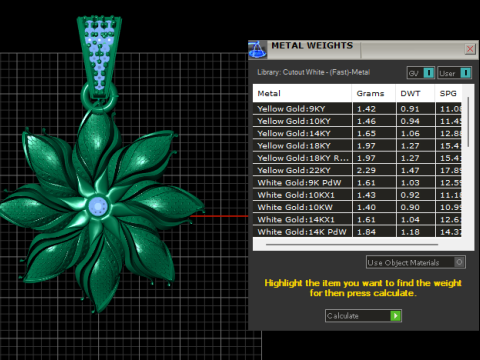The width and height of the screenshot is (480, 360).
Task: Click the SPG column header
Action: (448, 93)
